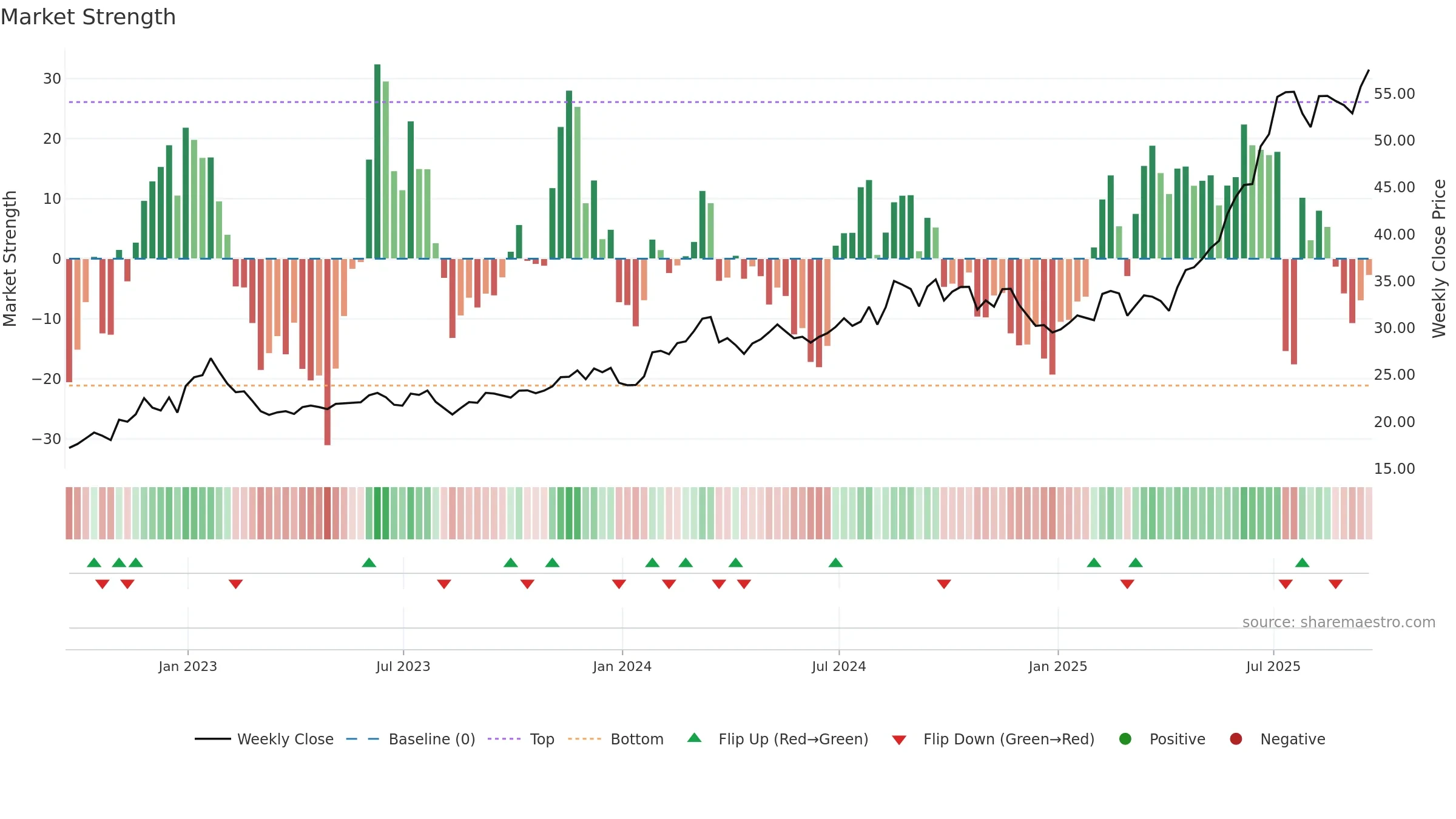
Task: Click the last green flip-up marker after Jul 2025
Action: pyautogui.click(x=1302, y=562)
